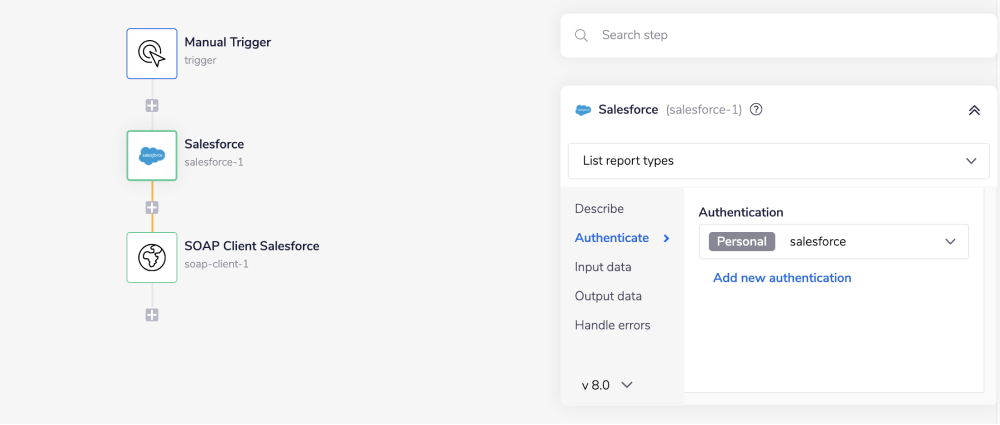Click Salesforce logo in properties panel header
The height and width of the screenshot is (425, 1000).
pos(583,110)
